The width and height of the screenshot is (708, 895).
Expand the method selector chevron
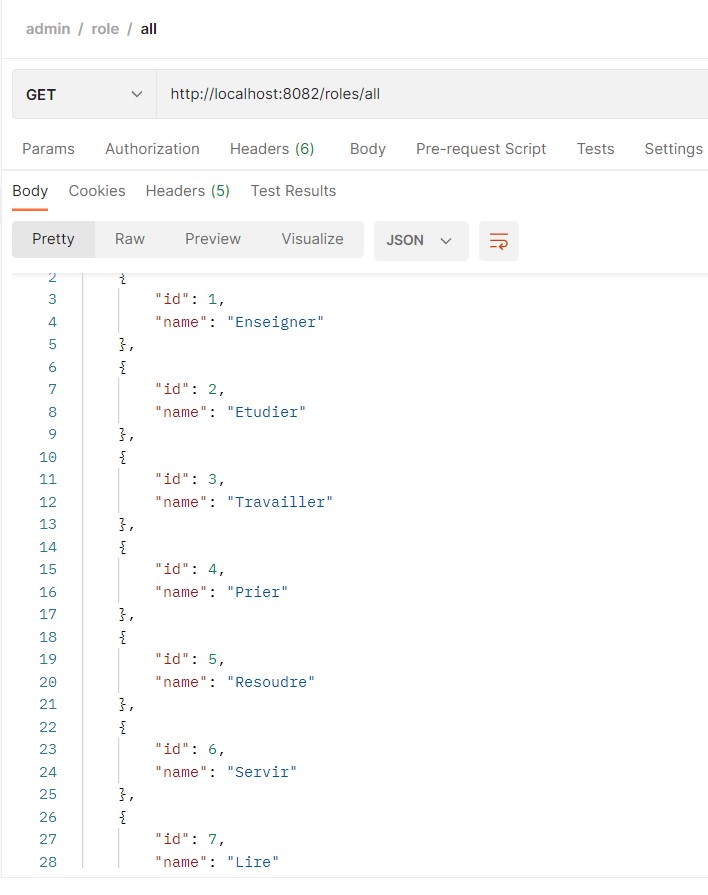coord(135,92)
